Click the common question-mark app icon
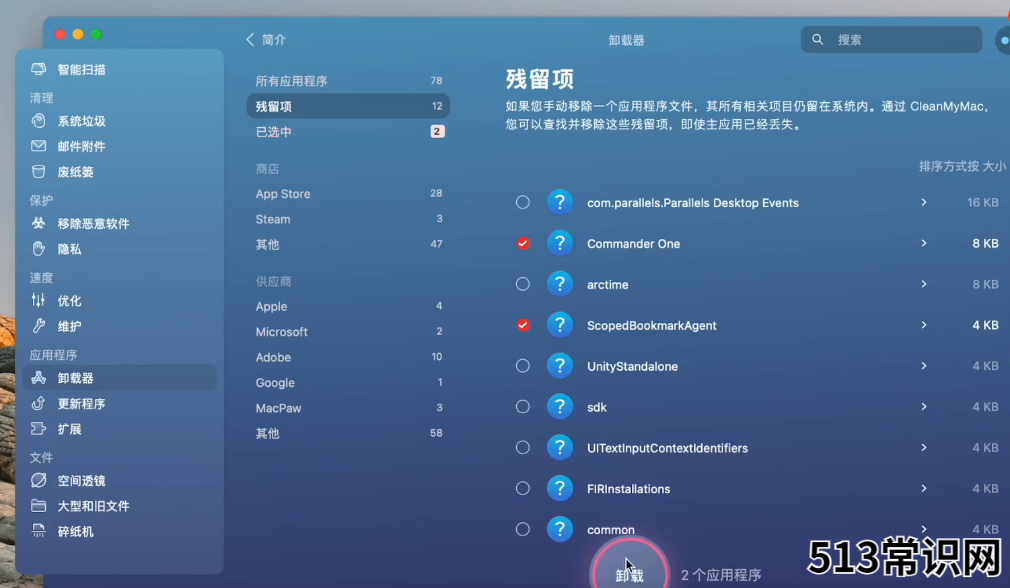Screen dimensions: 1010x588 click(560, 529)
